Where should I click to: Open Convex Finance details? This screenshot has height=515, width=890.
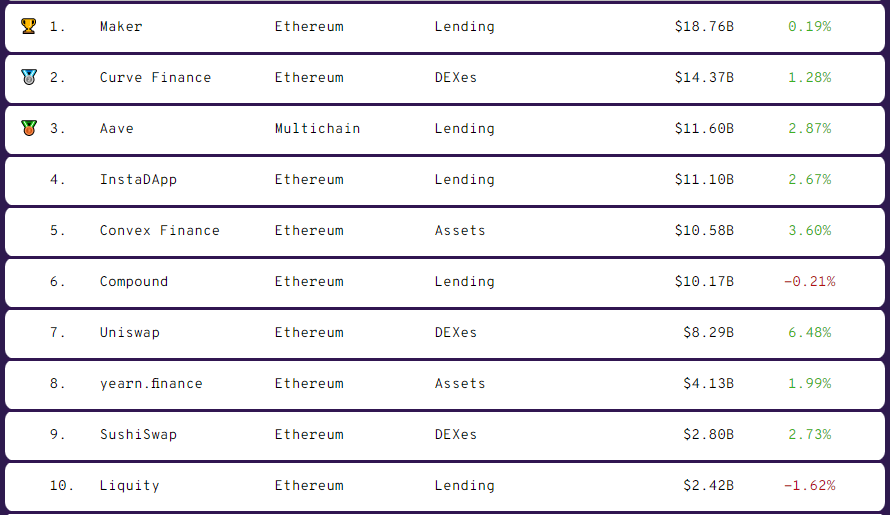(159, 231)
